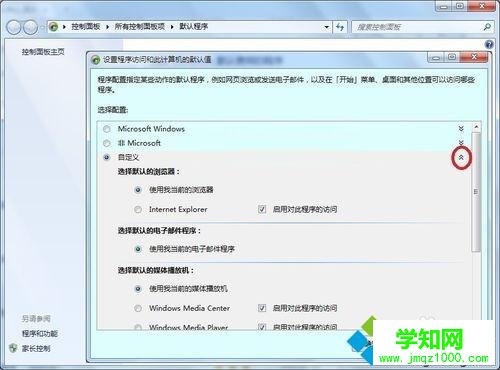This screenshot has width=500, height=370.
Task: Click the refresh button beside address bar
Action: coord(340,27)
